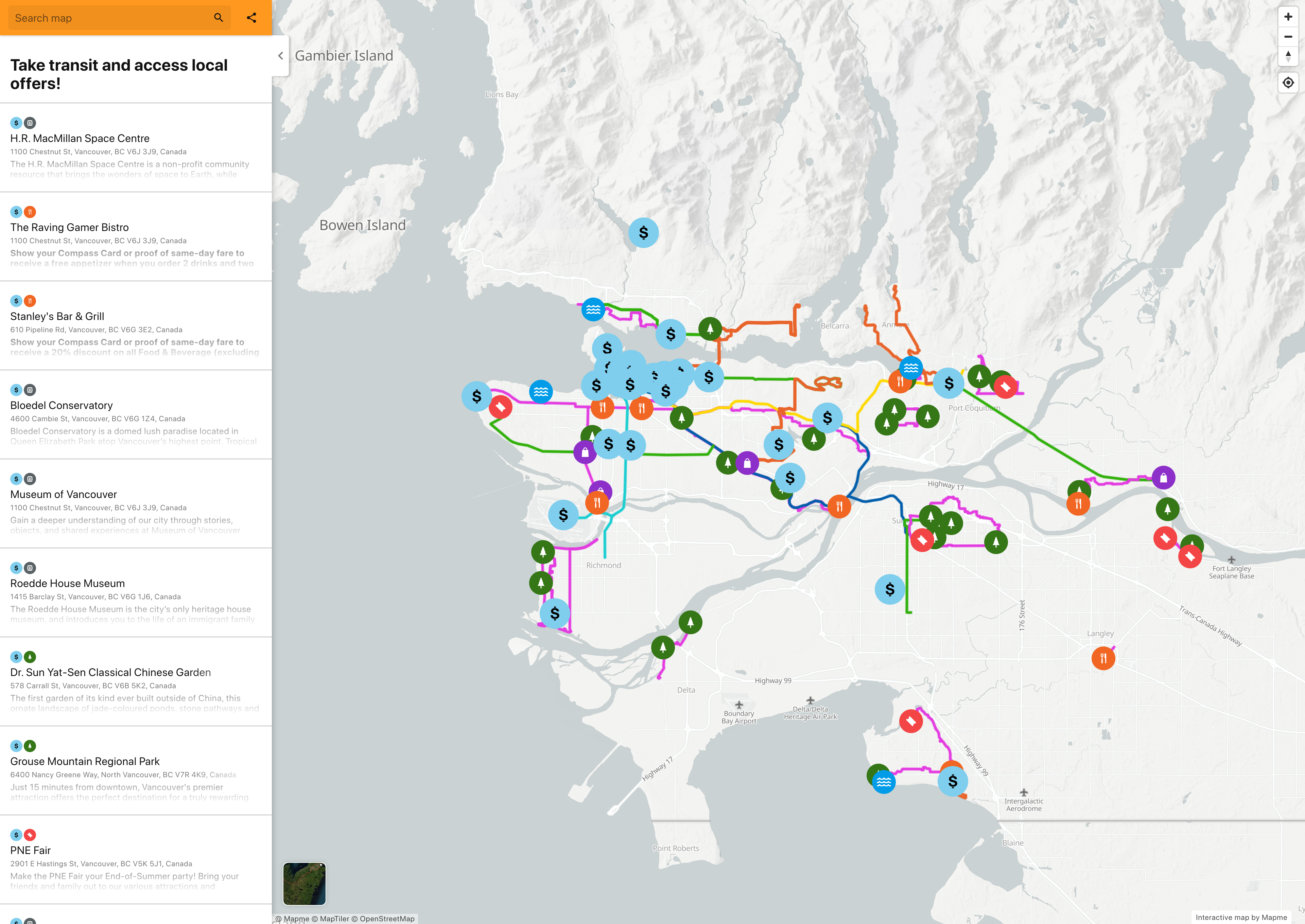Click dollar marker near Lions Bay mountains

point(643,233)
